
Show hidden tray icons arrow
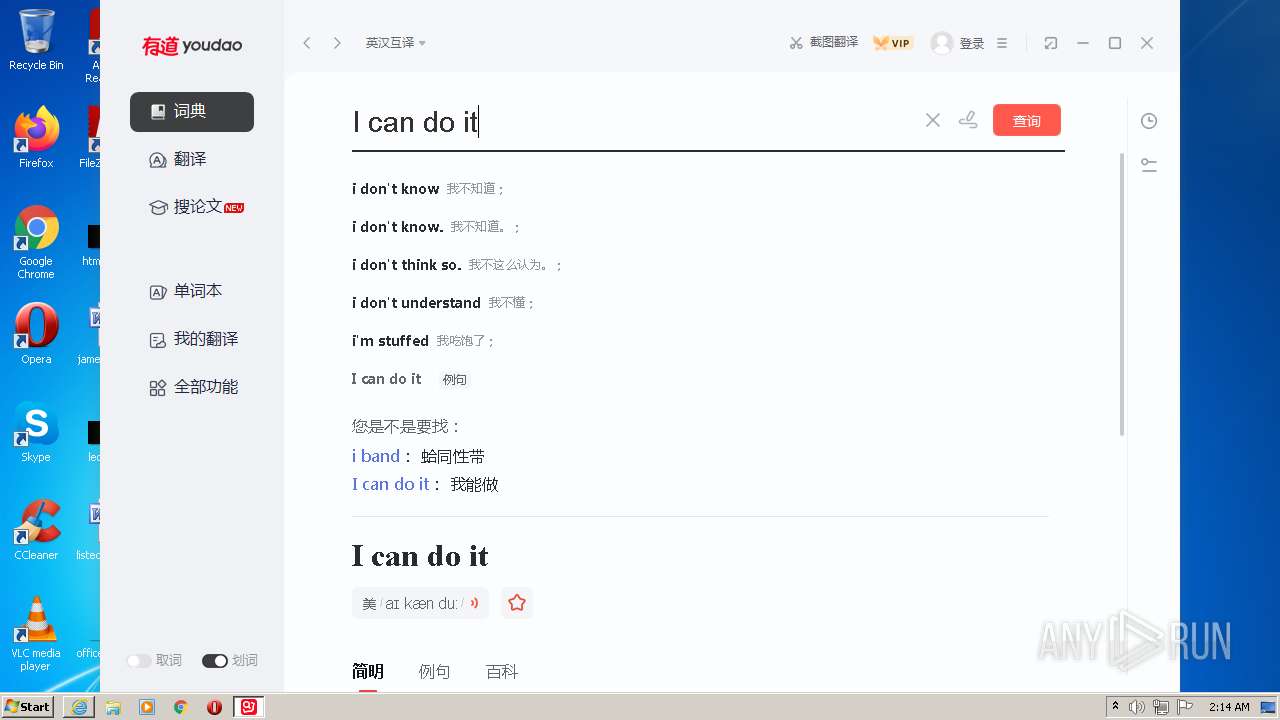[x=1114, y=707]
